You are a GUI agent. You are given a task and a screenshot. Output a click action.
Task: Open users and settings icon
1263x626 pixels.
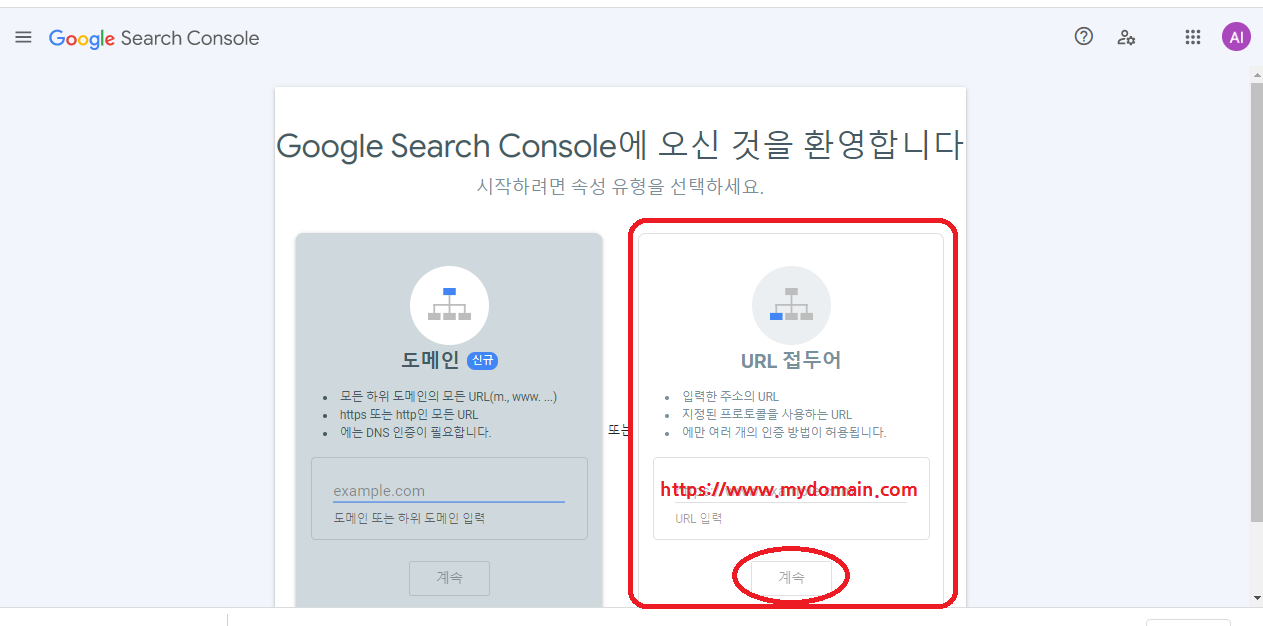(x=1127, y=38)
